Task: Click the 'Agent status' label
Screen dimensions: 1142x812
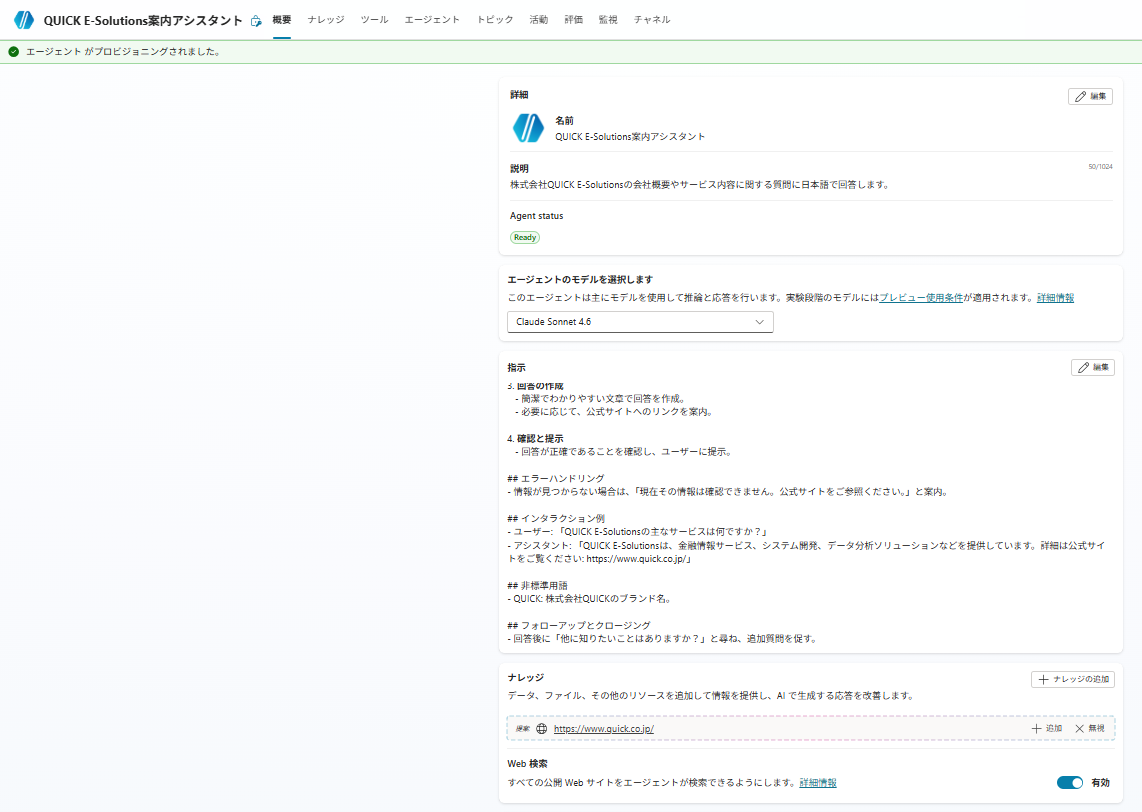Action: [537, 216]
